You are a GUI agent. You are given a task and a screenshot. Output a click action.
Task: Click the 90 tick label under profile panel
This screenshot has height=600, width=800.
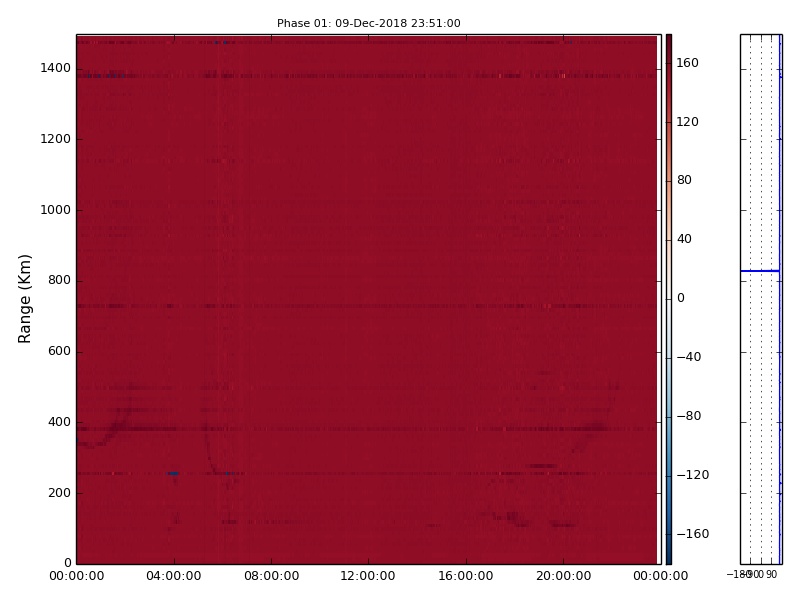pos(771,574)
